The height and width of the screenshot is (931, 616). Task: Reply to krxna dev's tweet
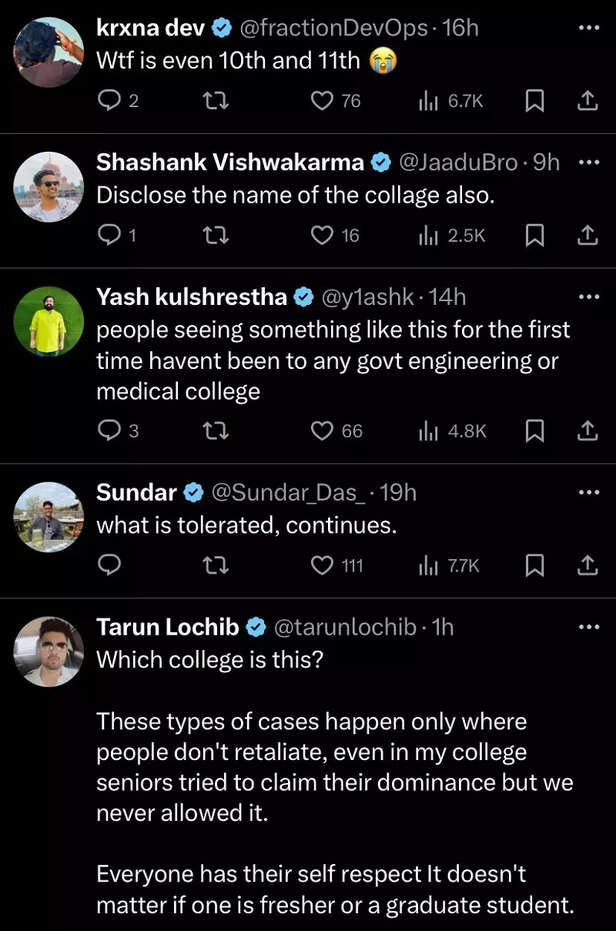click(x=109, y=100)
